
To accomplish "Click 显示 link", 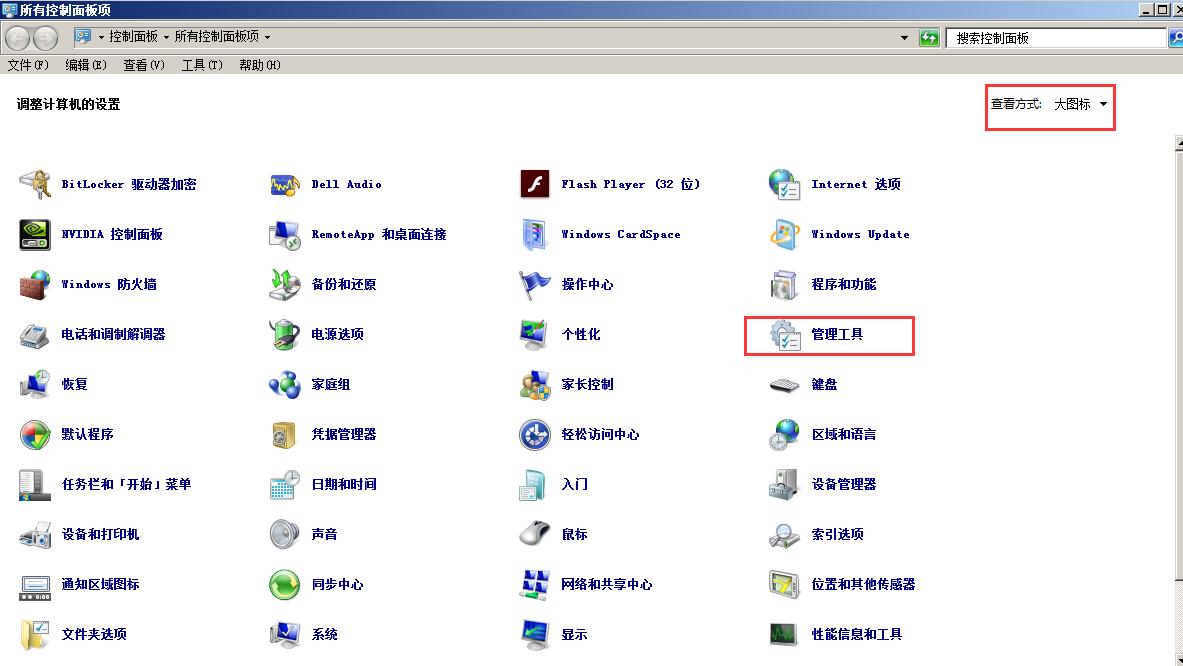I will pyautogui.click(x=574, y=634).
